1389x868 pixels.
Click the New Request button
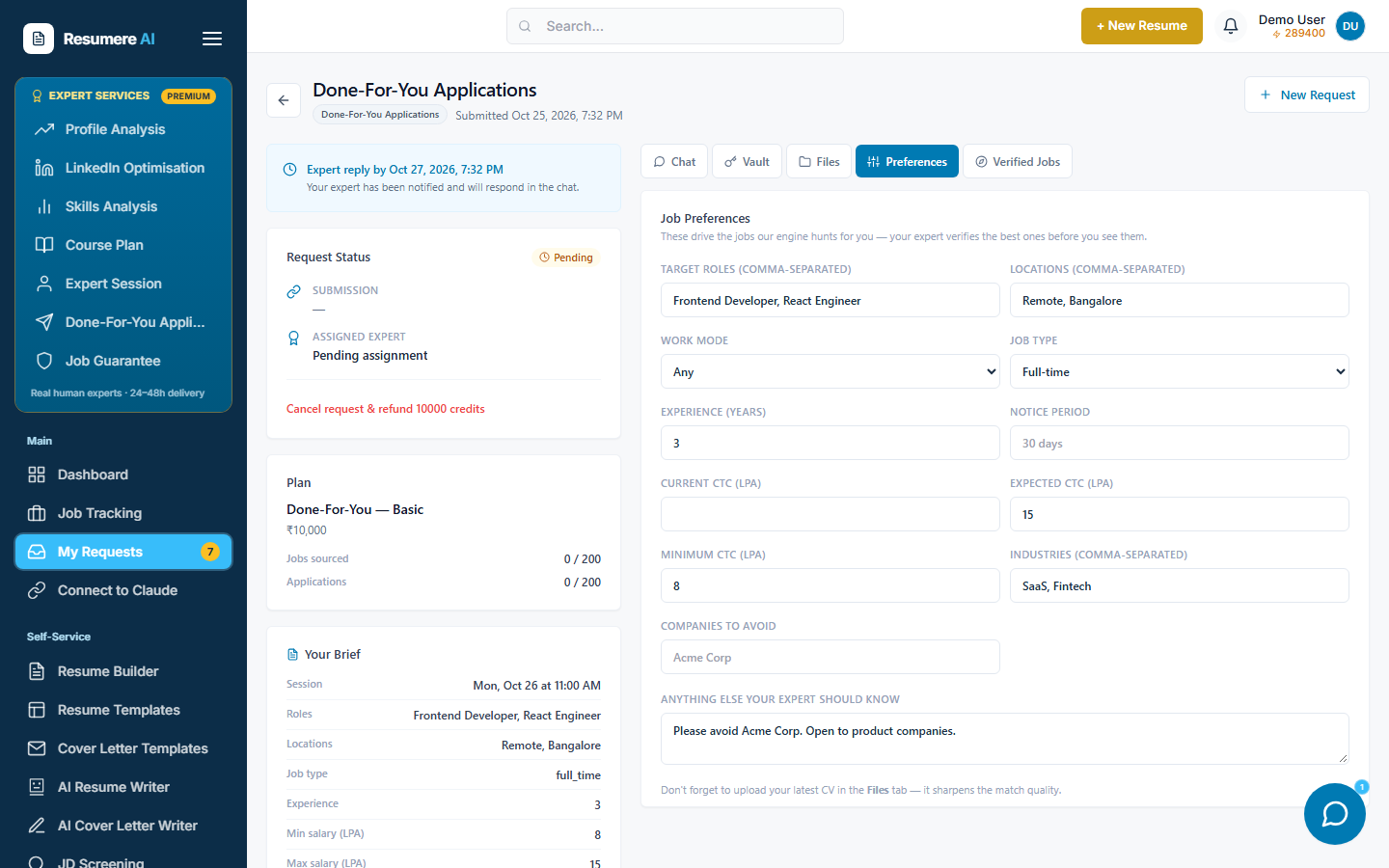[1307, 95]
